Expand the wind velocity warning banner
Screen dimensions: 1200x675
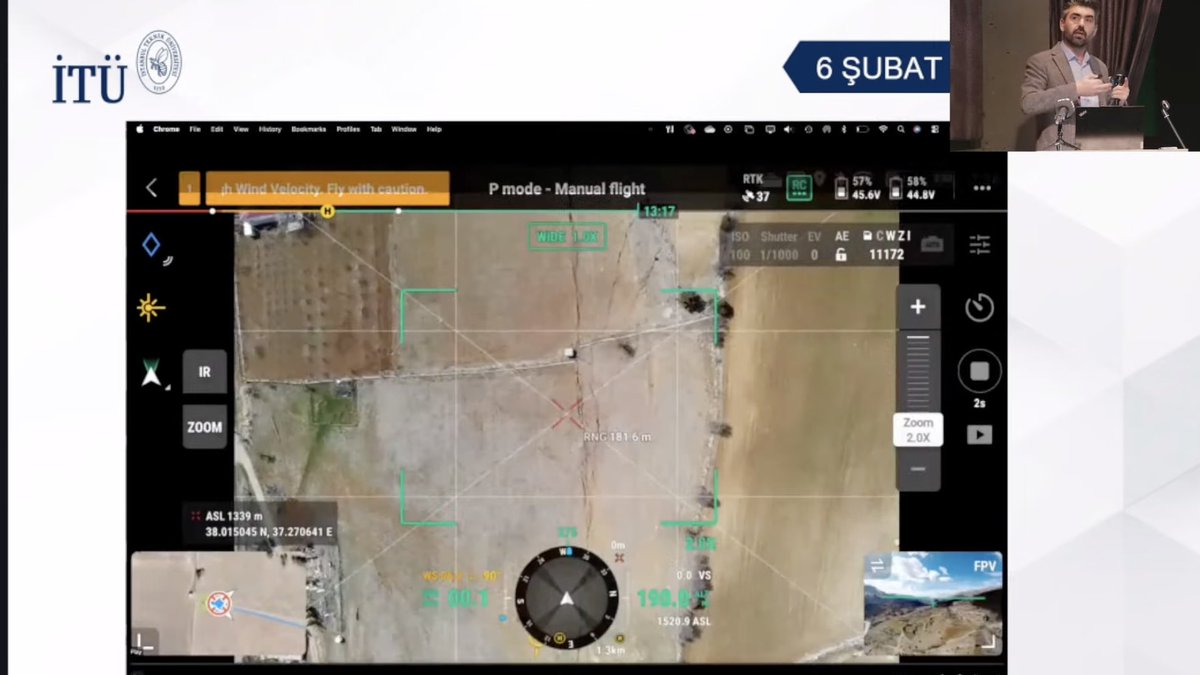point(327,188)
